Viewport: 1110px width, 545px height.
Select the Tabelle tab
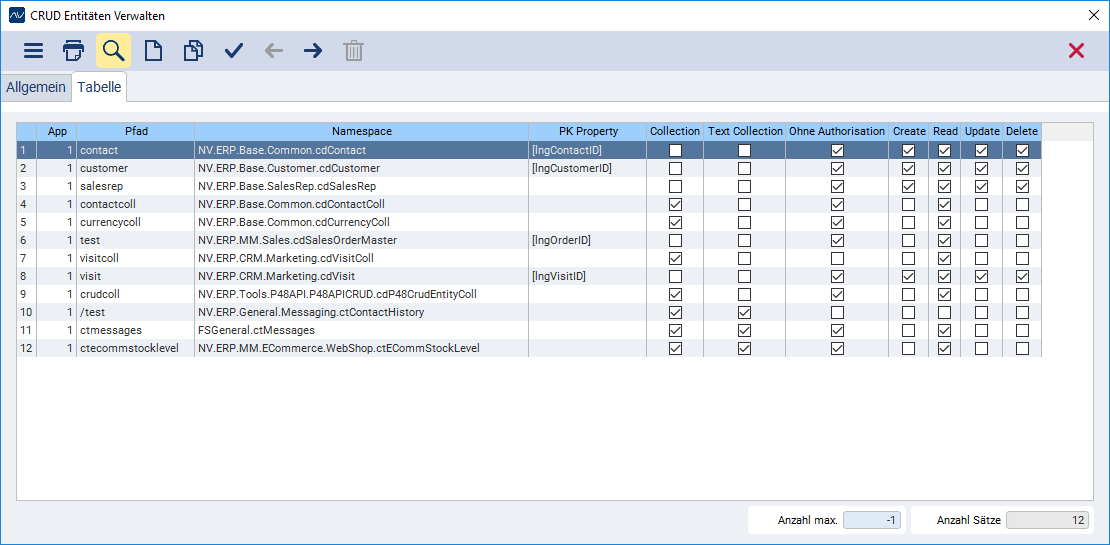point(99,88)
